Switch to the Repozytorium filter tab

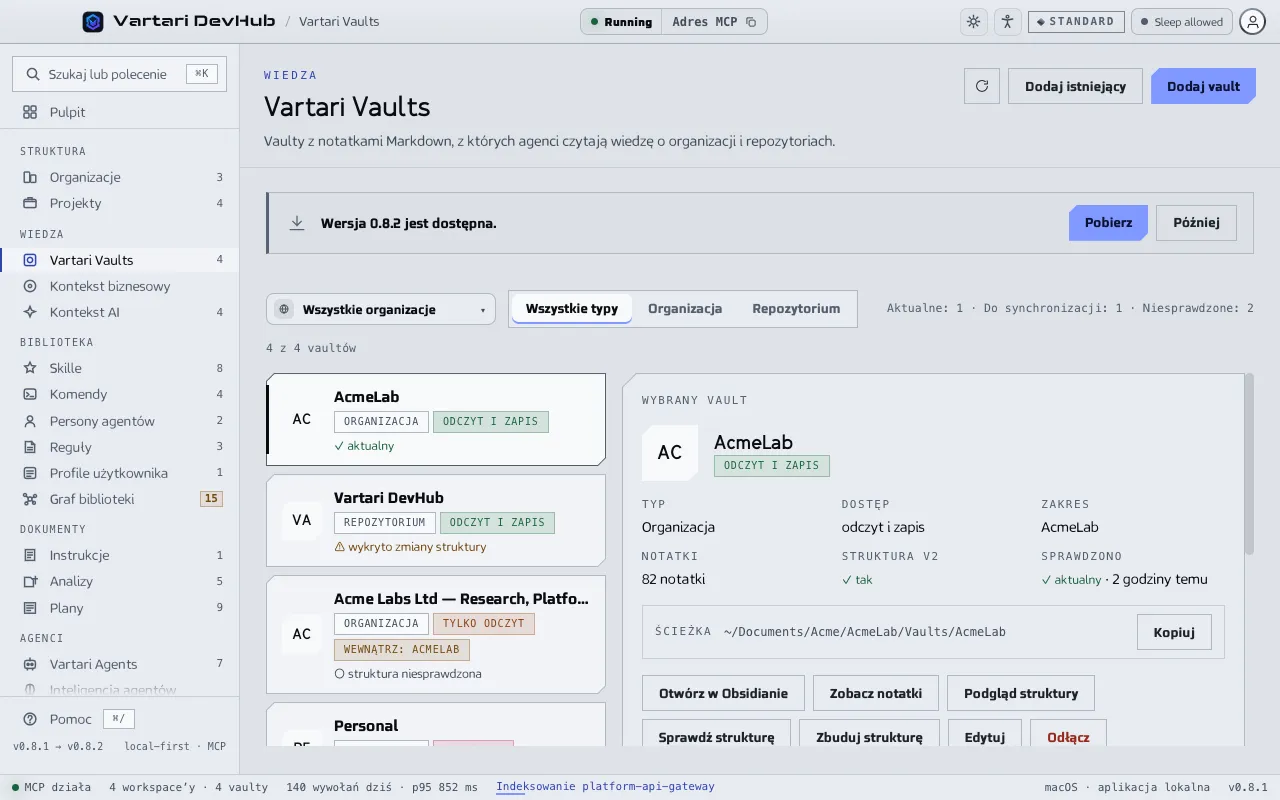point(796,308)
